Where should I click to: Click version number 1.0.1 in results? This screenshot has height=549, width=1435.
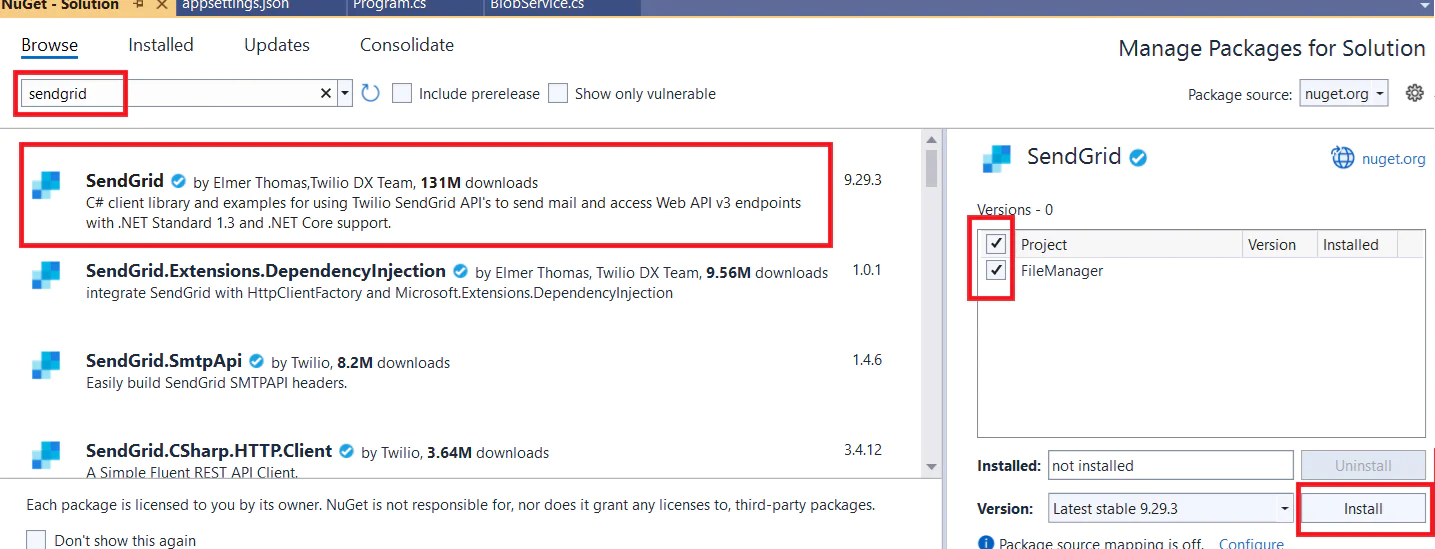coord(866,270)
